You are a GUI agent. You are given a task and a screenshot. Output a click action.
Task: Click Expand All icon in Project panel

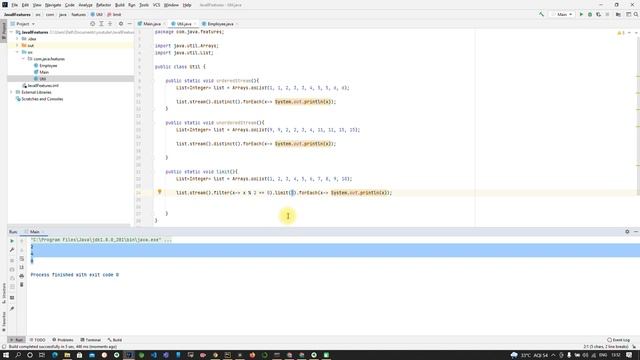[101, 24]
